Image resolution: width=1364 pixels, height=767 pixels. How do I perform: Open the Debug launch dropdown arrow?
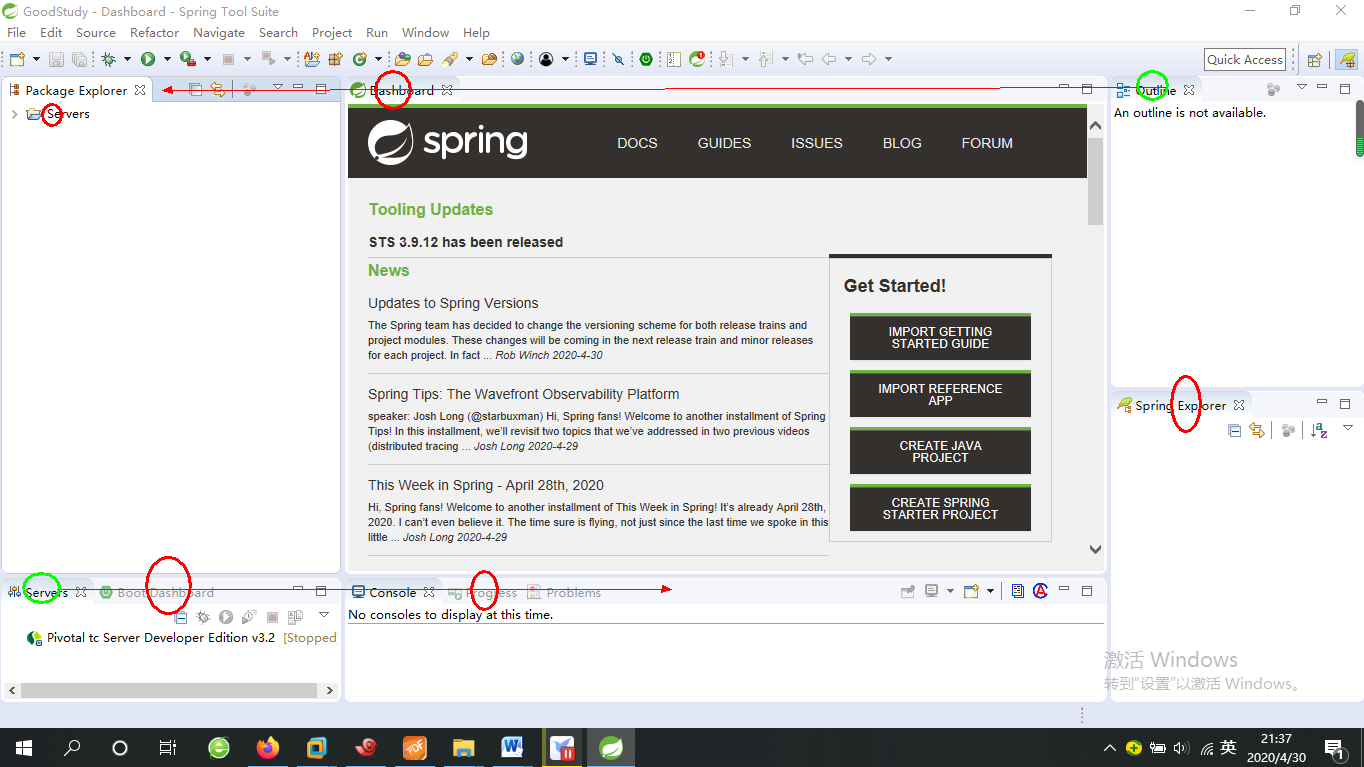click(x=127, y=59)
